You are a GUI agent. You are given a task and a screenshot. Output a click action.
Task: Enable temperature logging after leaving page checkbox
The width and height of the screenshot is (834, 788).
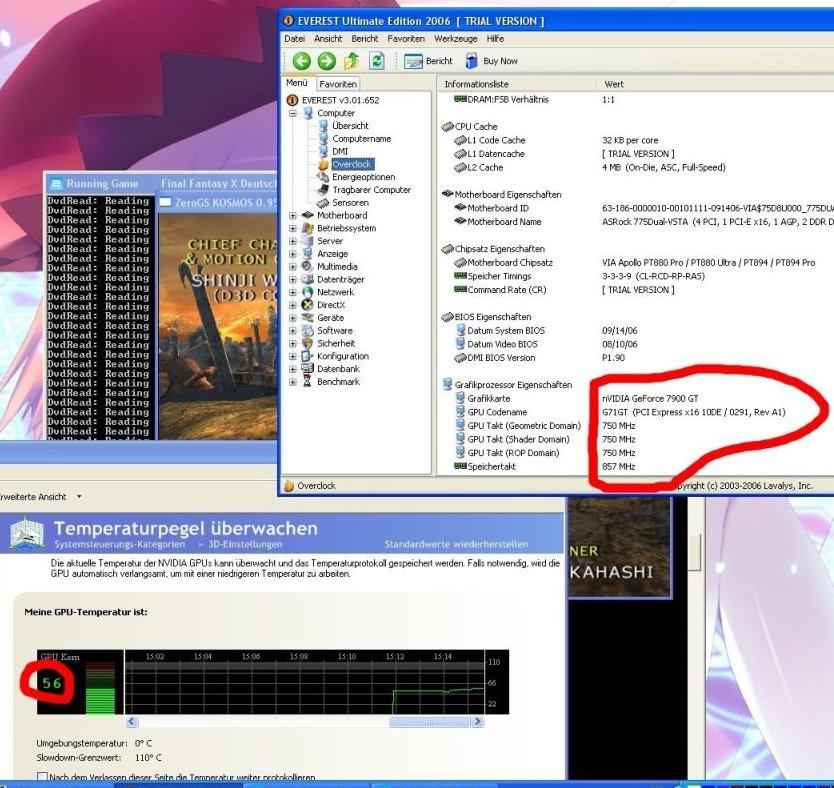(43, 777)
